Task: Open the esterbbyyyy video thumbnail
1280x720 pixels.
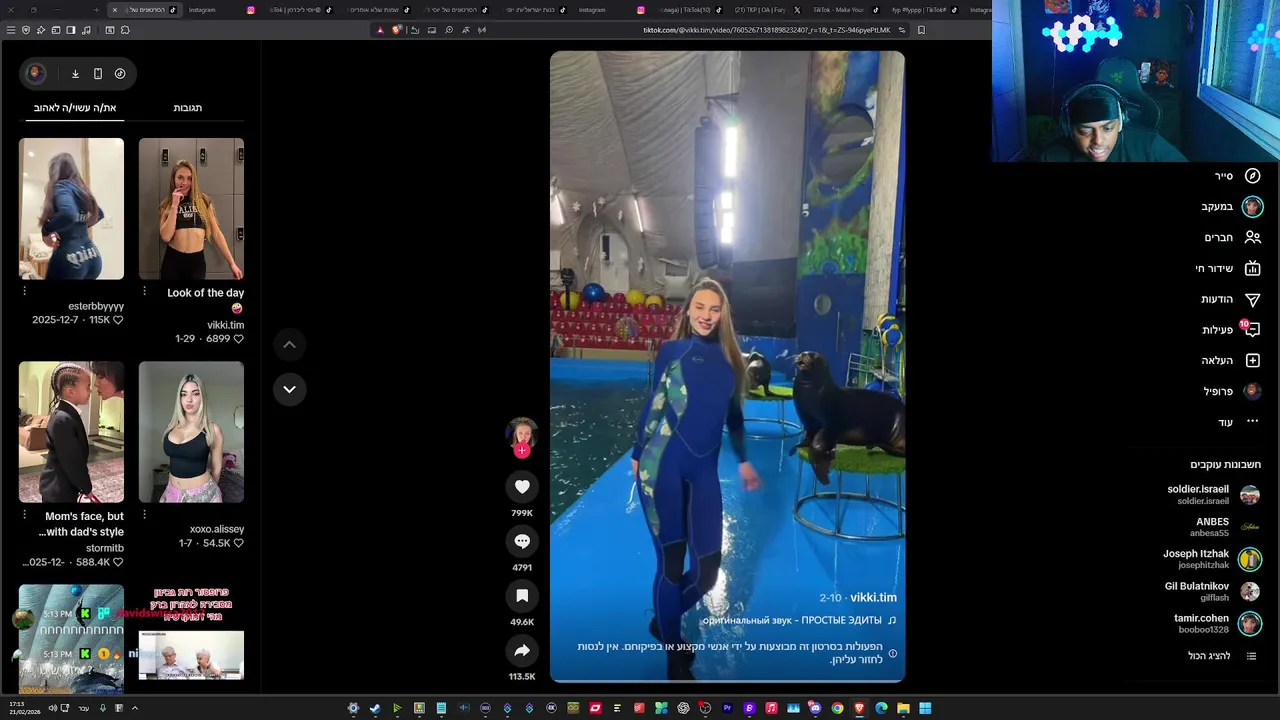Action: pos(71,209)
